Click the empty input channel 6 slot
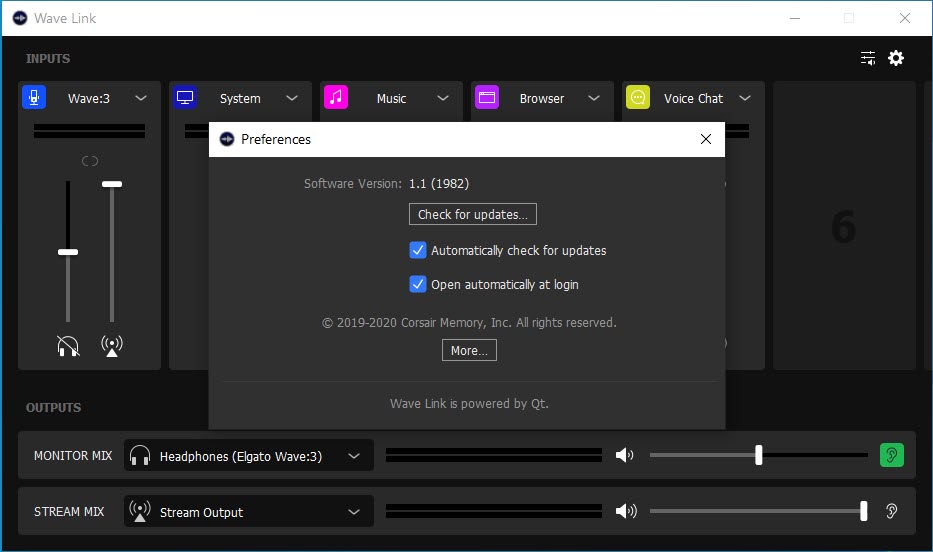This screenshot has height=552, width=933. click(x=844, y=226)
